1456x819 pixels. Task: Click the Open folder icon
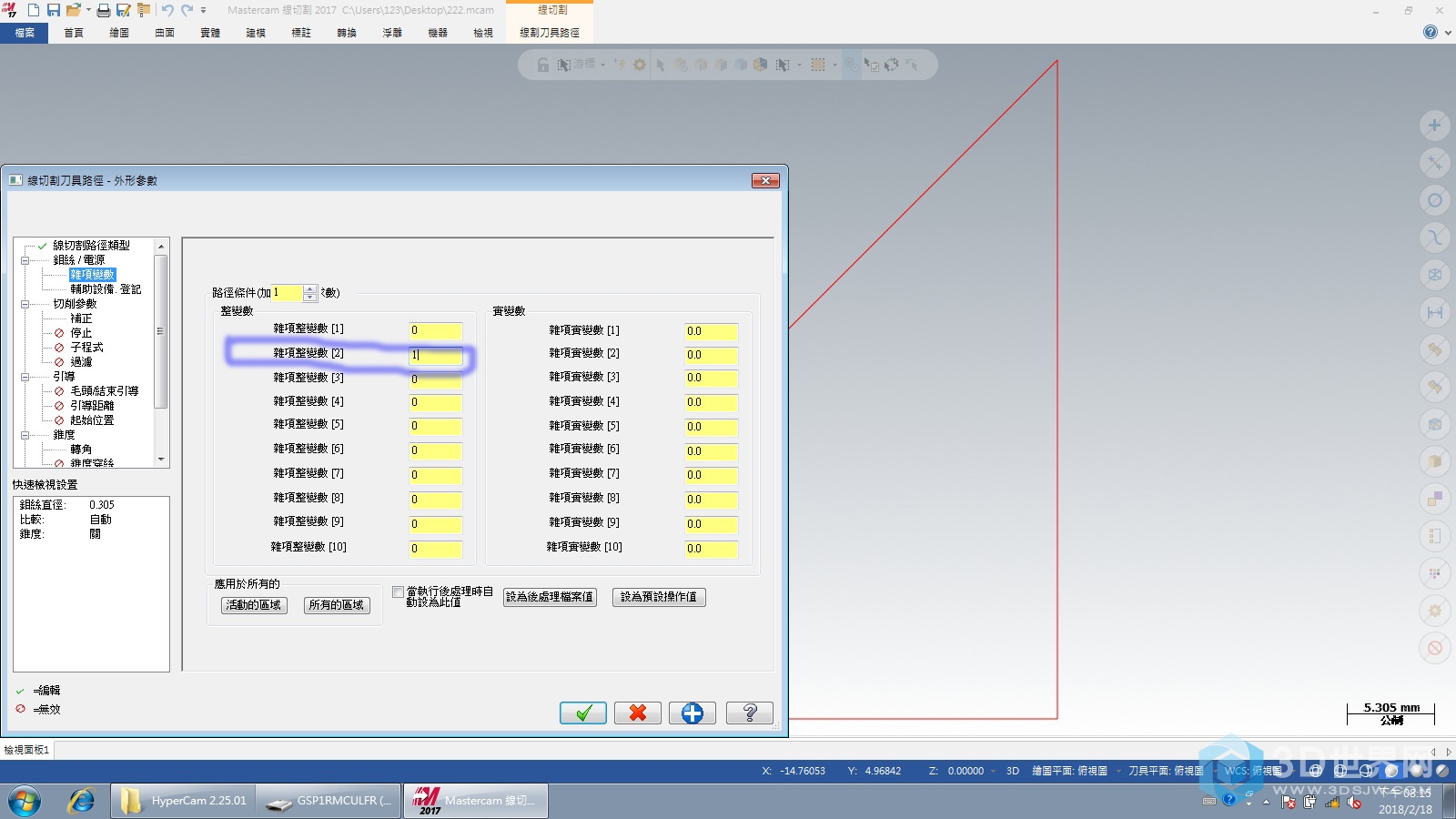pyautogui.click(x=73, y=10)
